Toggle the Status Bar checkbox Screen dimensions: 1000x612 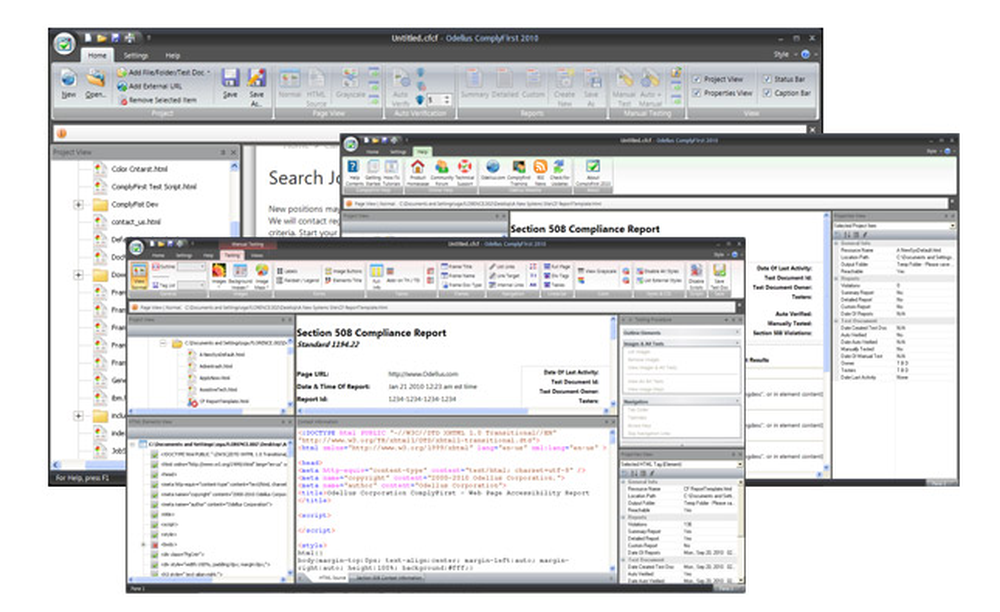coord(767,79)
